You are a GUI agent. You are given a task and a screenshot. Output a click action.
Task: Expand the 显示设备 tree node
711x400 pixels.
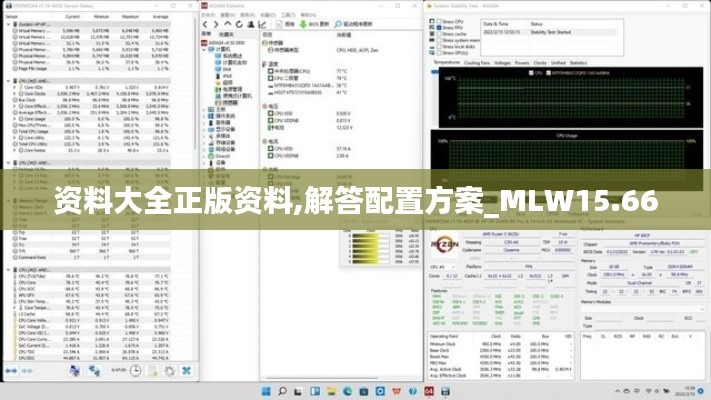pyautogui.click(x=205, y=130)
